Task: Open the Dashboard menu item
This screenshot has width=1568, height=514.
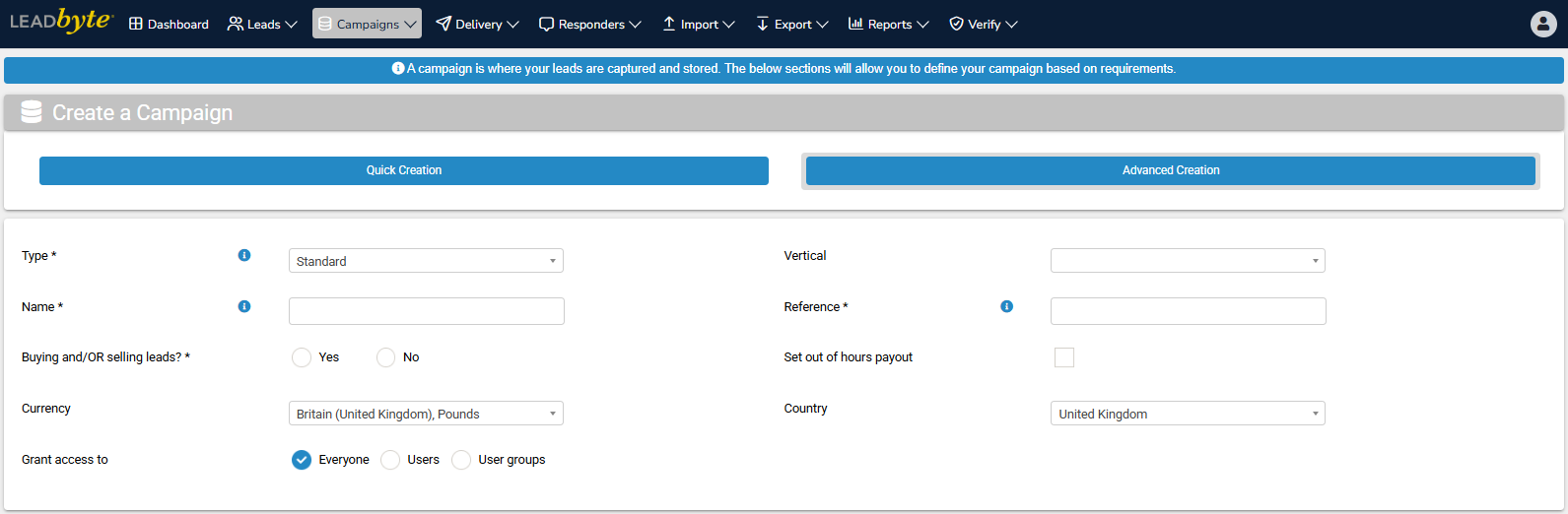Action: coord(169,24)
